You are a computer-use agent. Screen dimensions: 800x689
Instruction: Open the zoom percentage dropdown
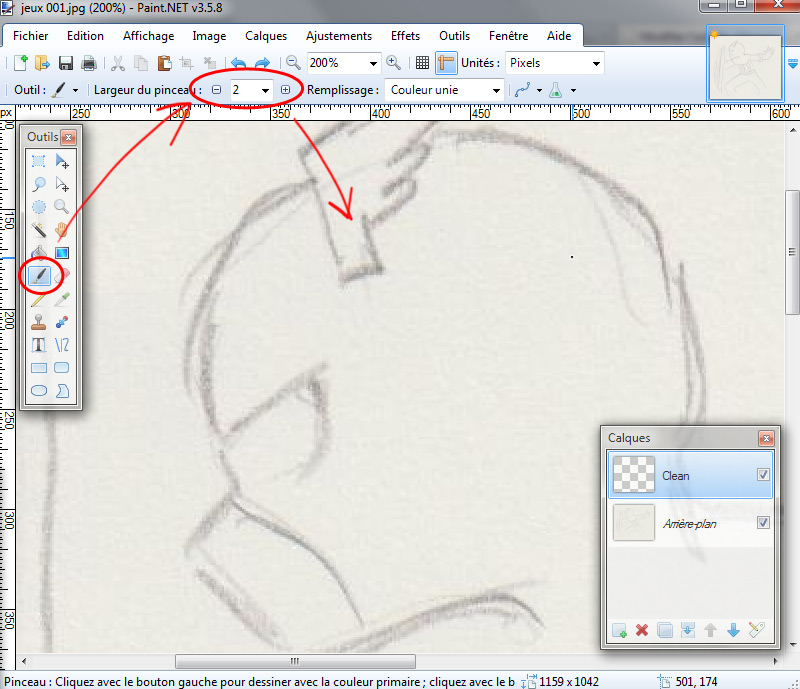(x=373, y=63)
